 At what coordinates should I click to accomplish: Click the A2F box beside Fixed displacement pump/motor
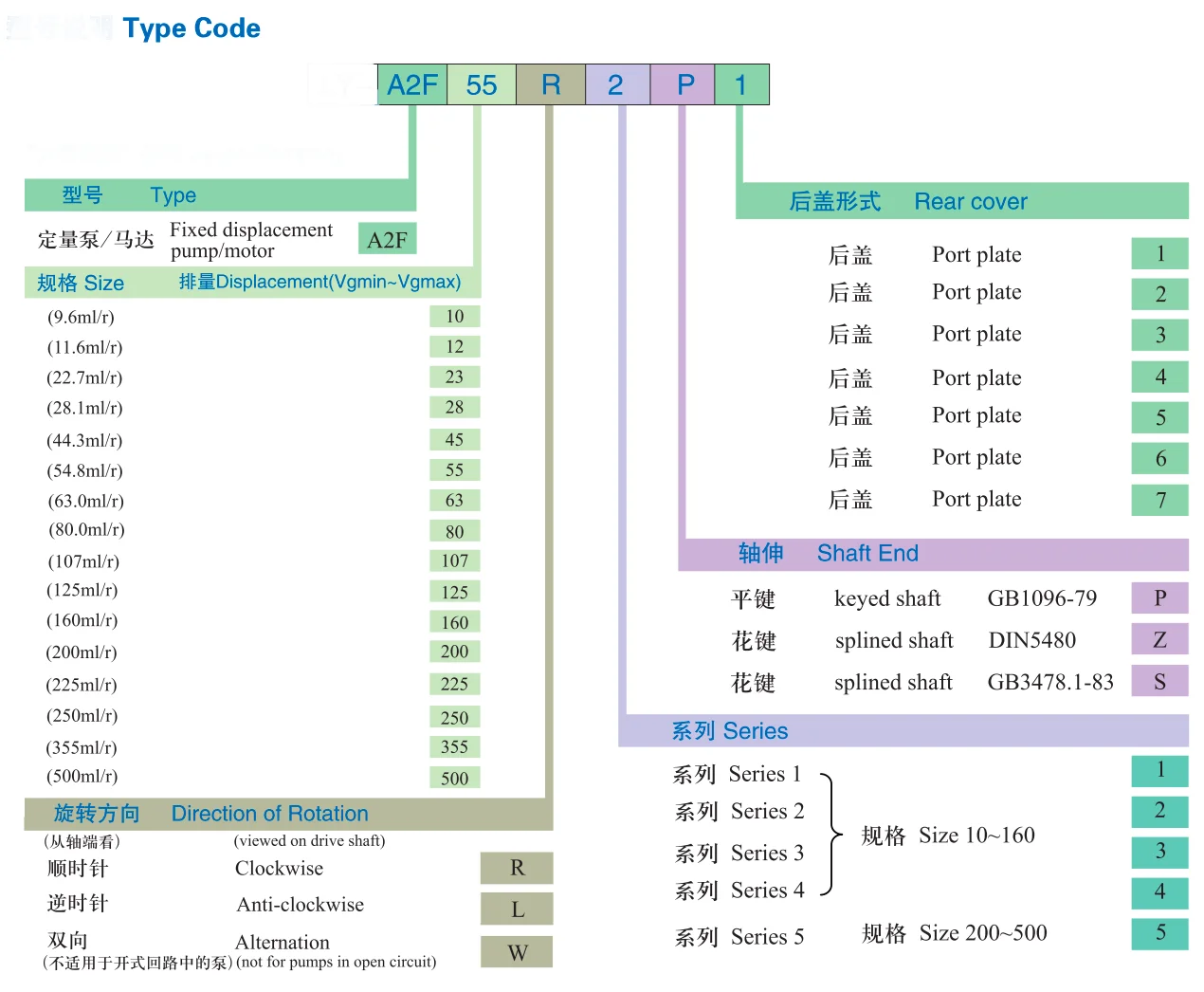click(x=387, y=240)
